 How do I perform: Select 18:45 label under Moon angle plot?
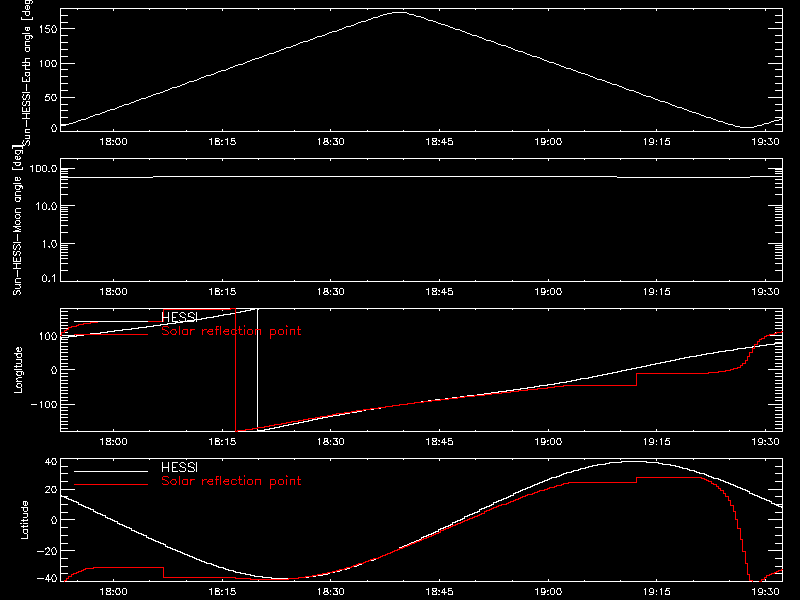coord(439,292)
